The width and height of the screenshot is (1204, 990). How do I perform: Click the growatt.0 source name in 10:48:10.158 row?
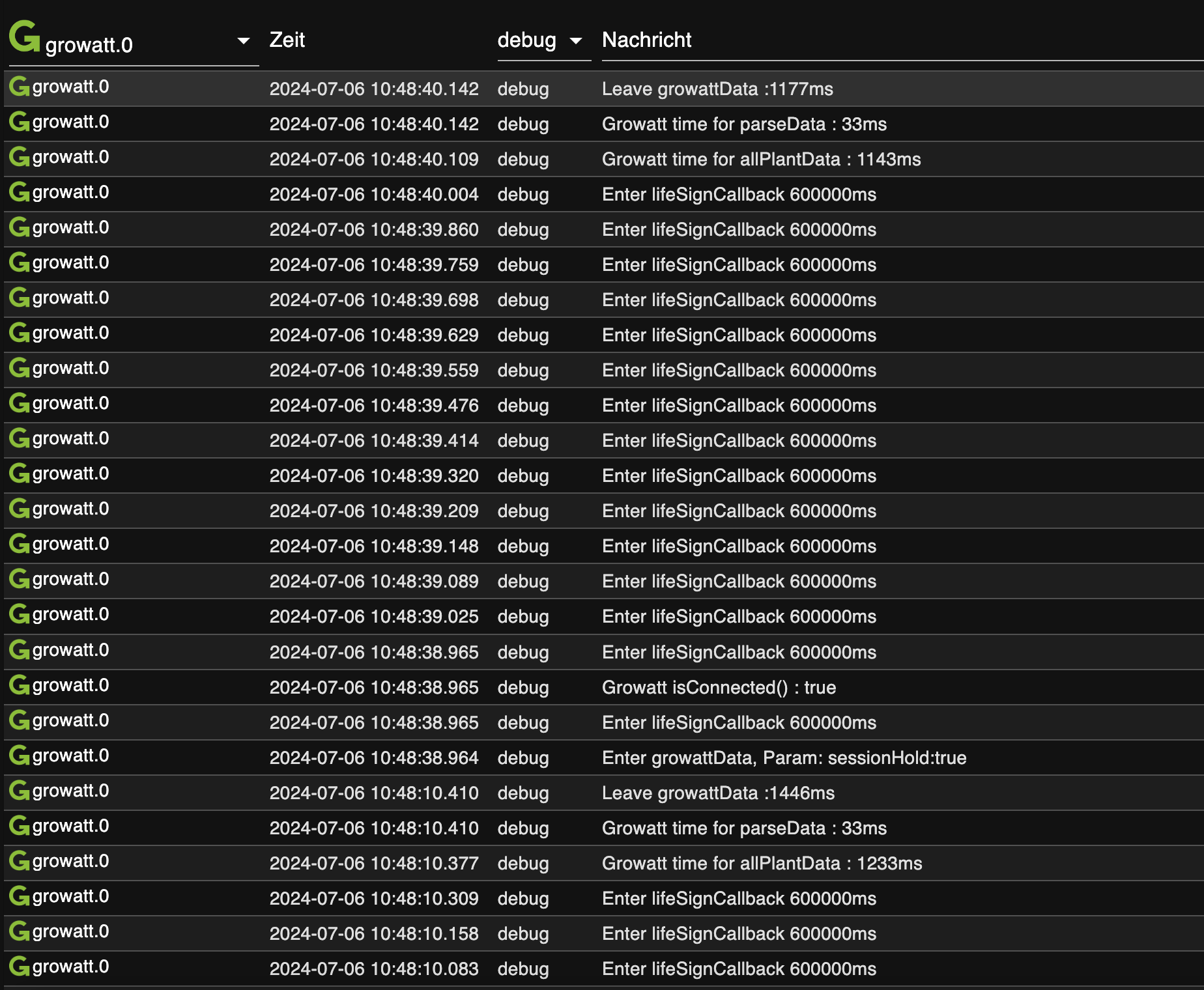[x=70, y=931]
